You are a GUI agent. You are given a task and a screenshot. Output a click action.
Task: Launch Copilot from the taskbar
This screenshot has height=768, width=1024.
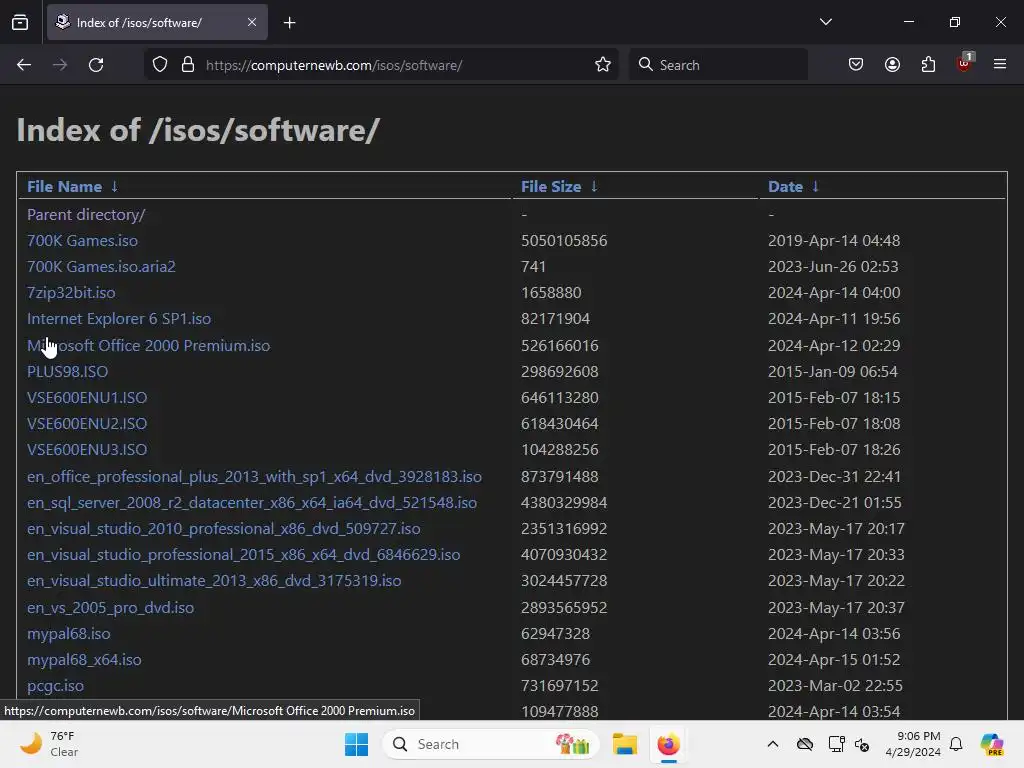(992, 744)
